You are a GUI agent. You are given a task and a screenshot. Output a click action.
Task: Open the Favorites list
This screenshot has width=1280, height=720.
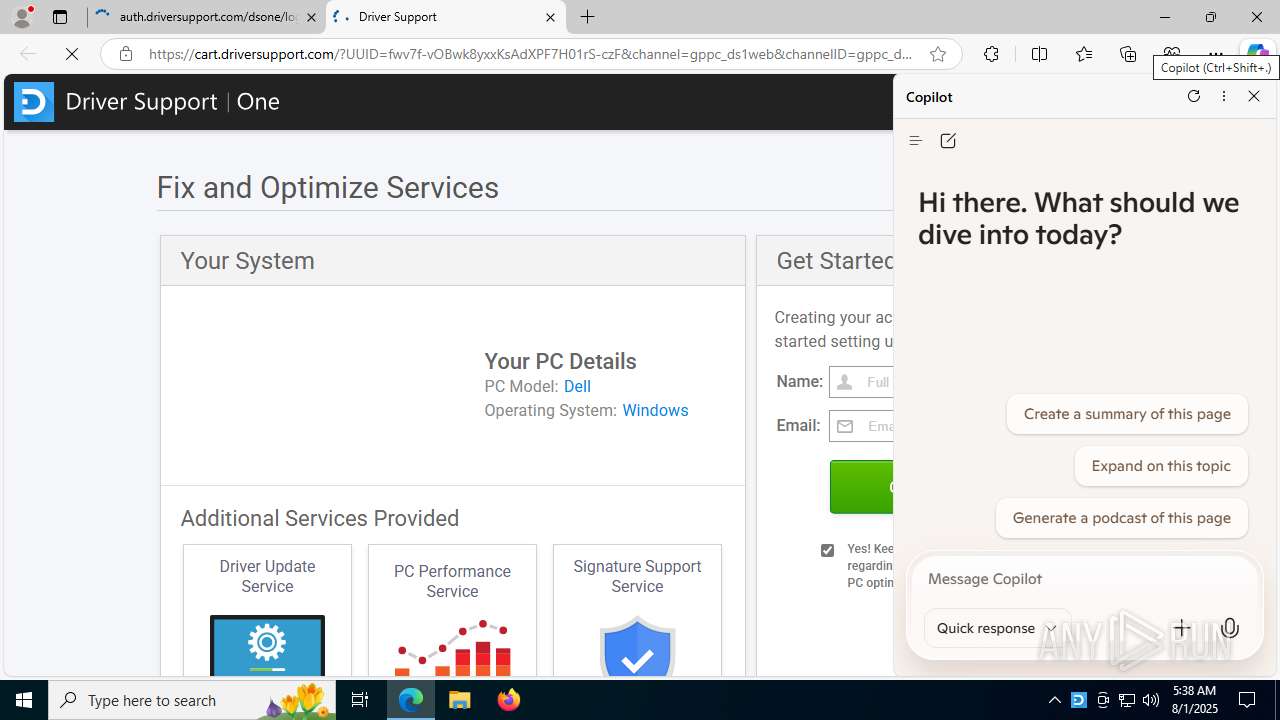1083,54
